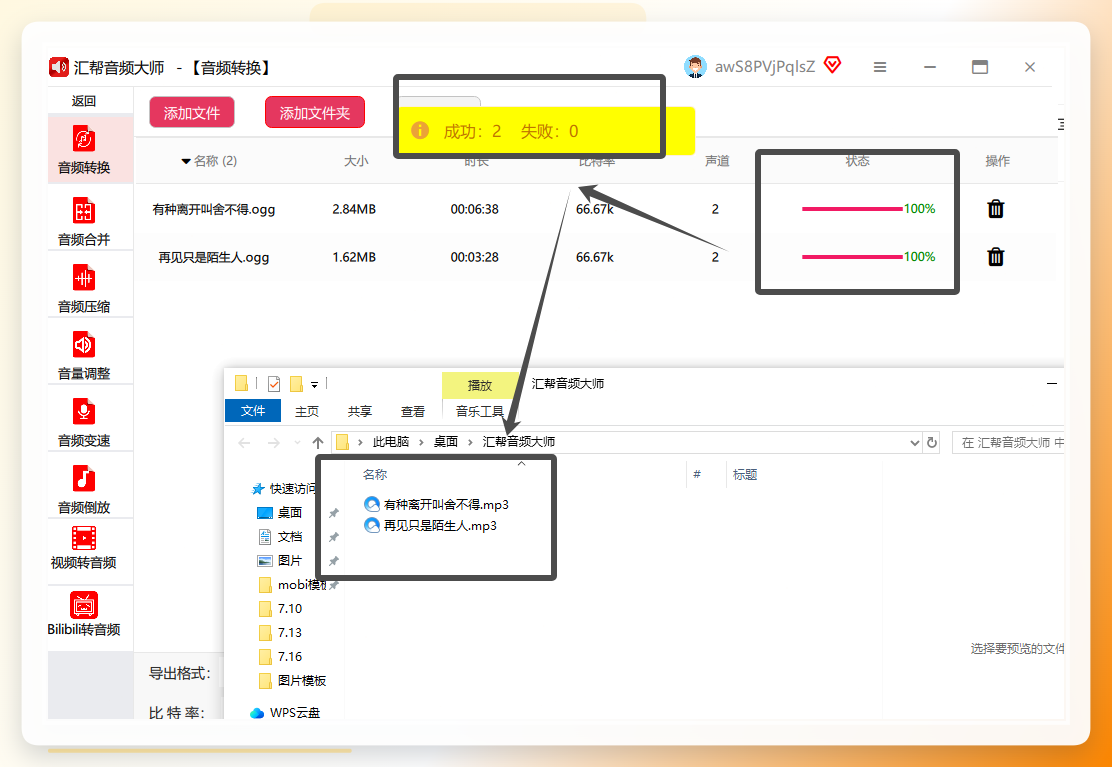This screenshot has height=767, width=1112.
Task: Click the progress bar of 再见只是陌生人.ogg
Action: pos(852,257)
